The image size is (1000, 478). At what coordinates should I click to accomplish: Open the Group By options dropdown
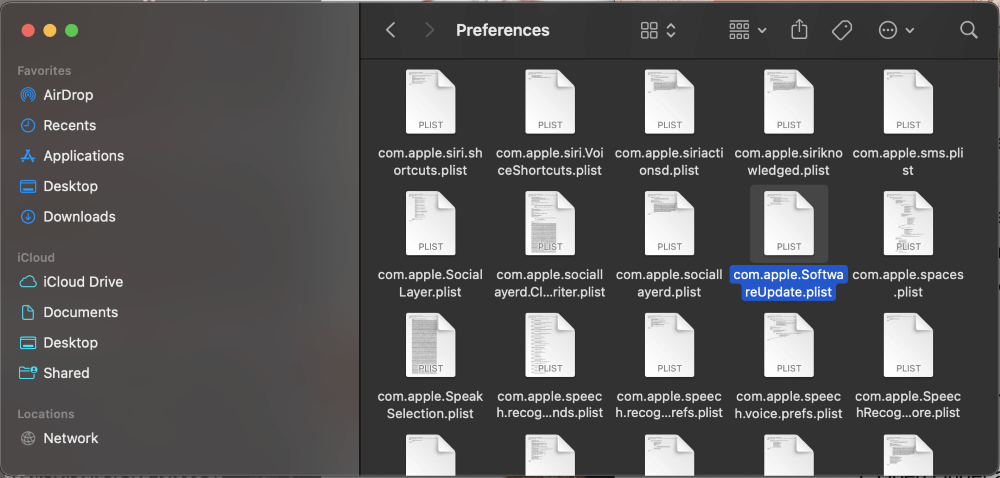pos(747,30)
